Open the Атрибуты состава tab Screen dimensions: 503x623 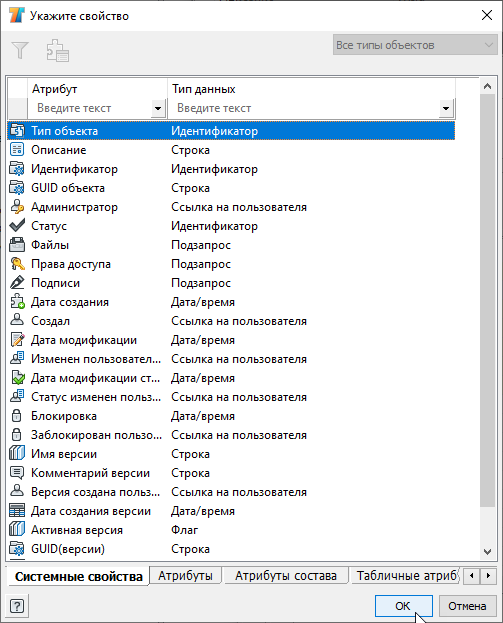point(285,575)
